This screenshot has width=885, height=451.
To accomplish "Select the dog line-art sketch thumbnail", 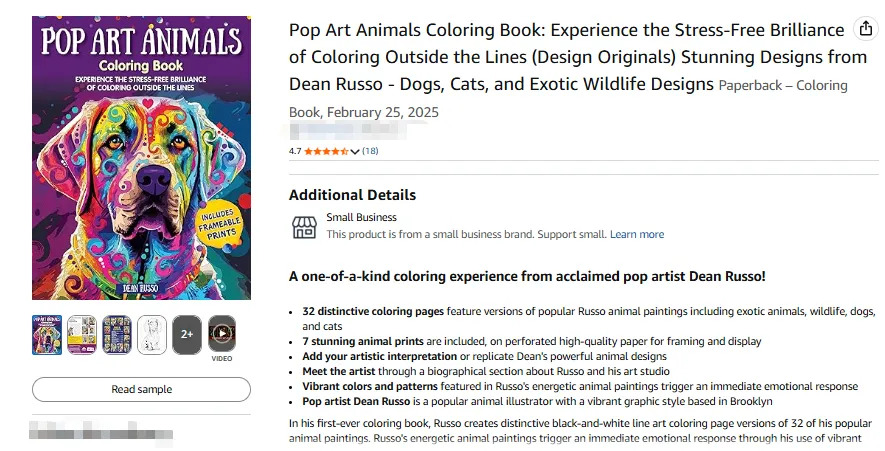I will coord(152,334).
